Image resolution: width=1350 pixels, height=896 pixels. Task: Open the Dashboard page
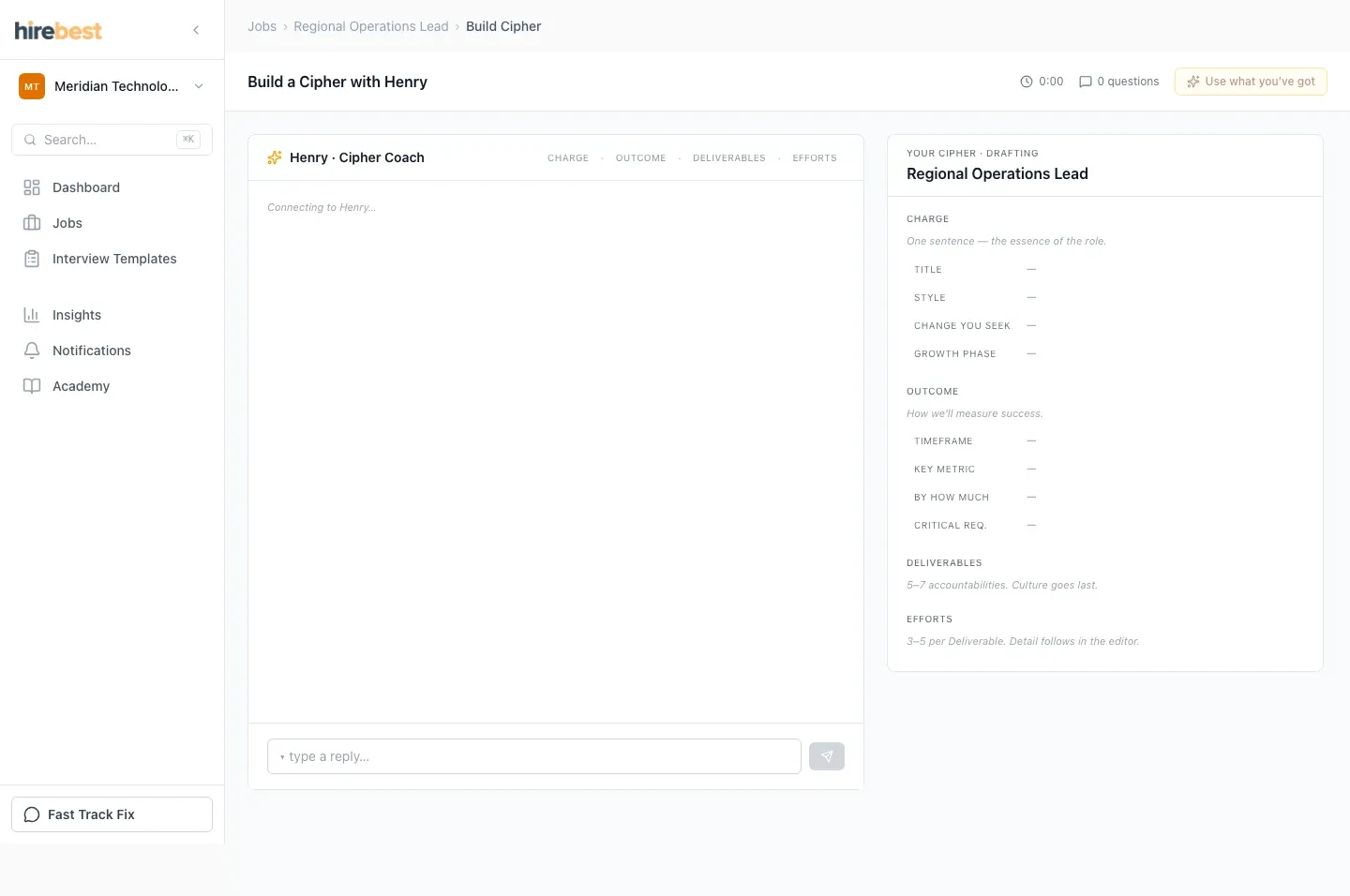(112, 187)
